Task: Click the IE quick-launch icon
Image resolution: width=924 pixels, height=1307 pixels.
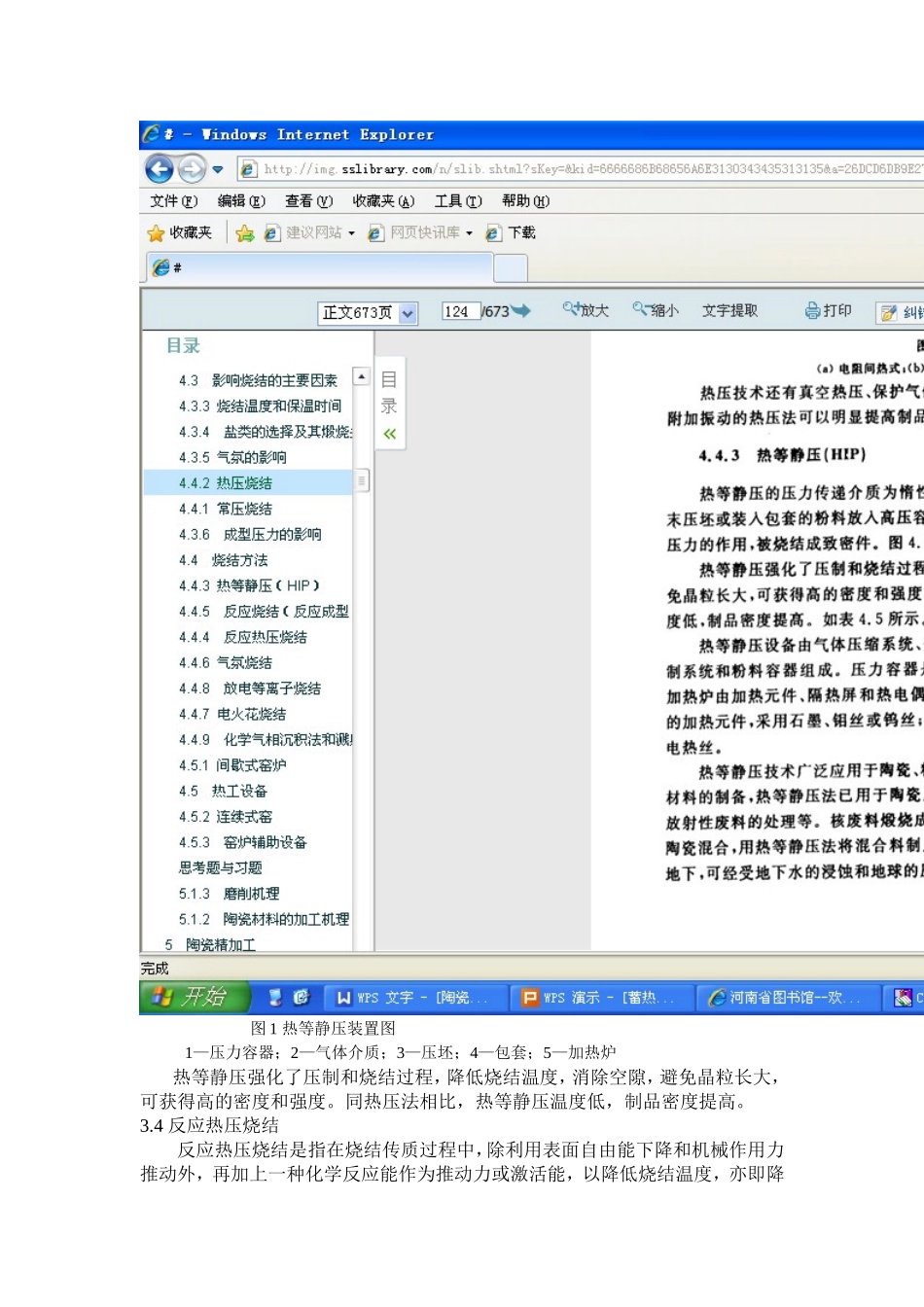Action: (x=301, y=998)
